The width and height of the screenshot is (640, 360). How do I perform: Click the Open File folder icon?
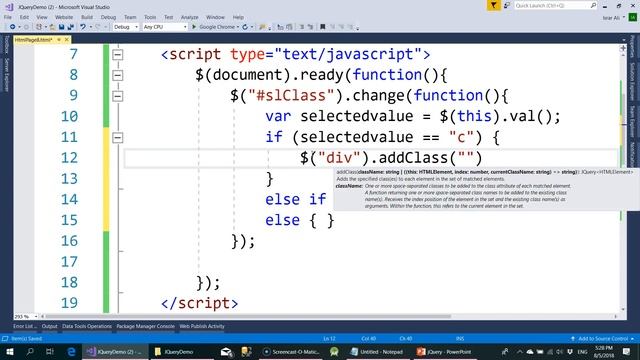(52, 27)
